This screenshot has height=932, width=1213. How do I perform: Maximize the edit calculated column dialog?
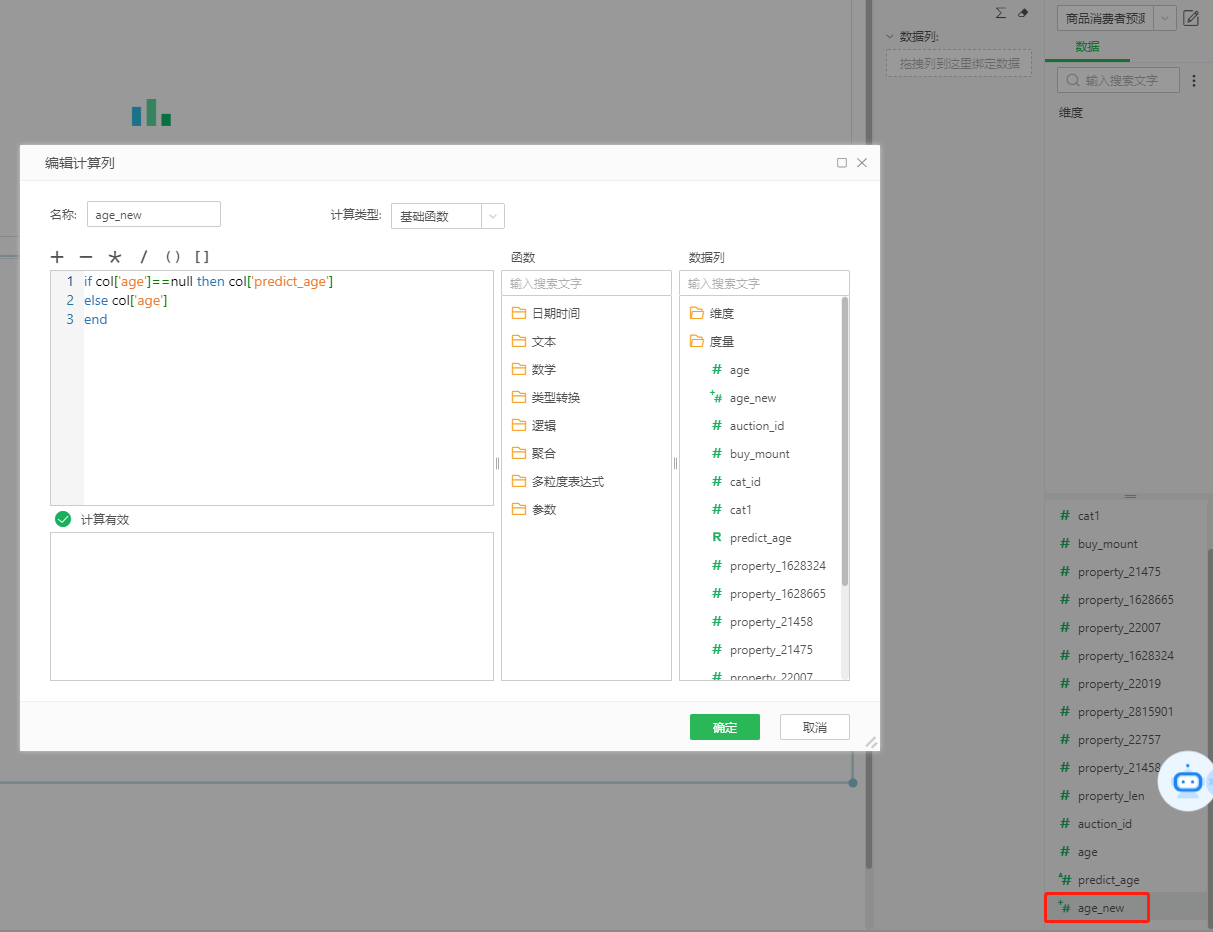(842, 163)
